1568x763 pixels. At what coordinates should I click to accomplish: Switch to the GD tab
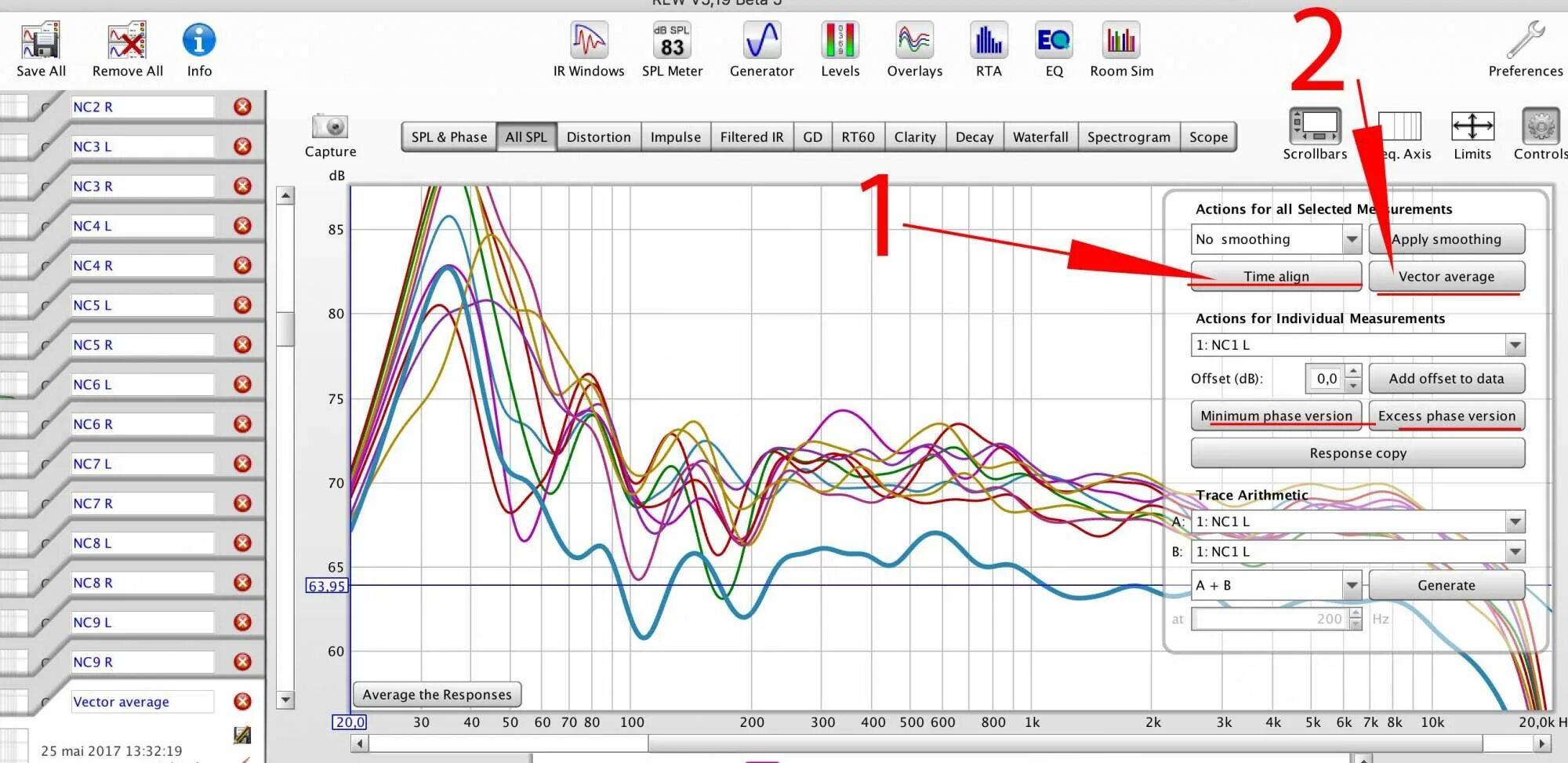[x=812, y=136]
